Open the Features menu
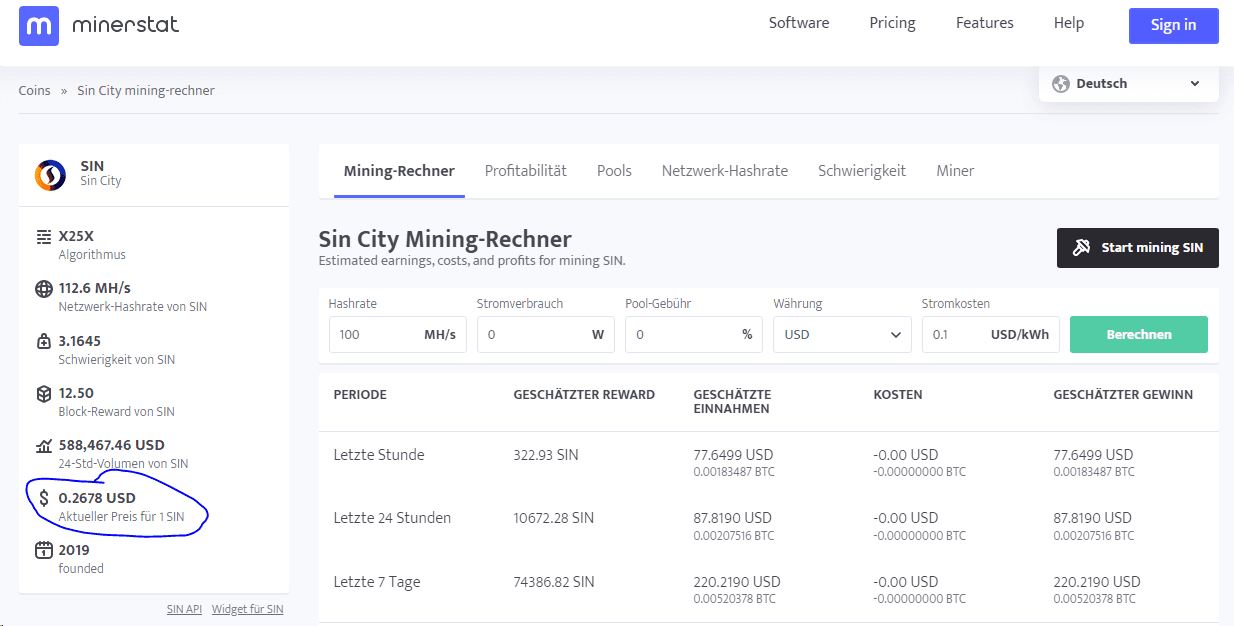The height and width of the screenshot is (626, 1234). tap(985, 23)
